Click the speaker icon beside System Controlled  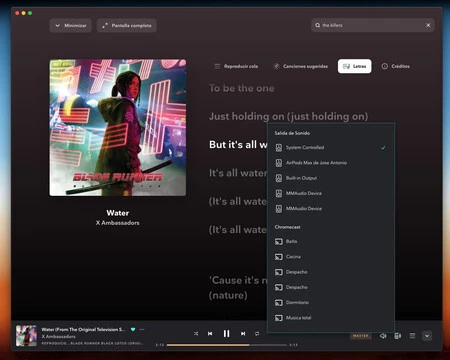(279, 148)
